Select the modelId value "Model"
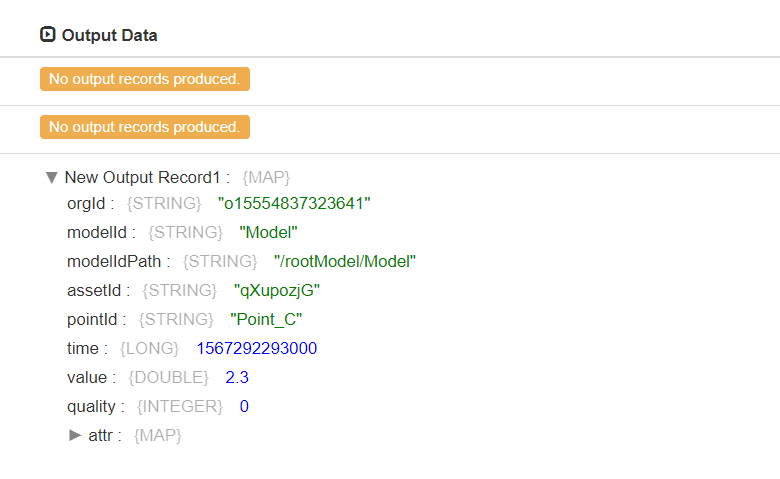This screenshot has height=479, width=780. 268,232
